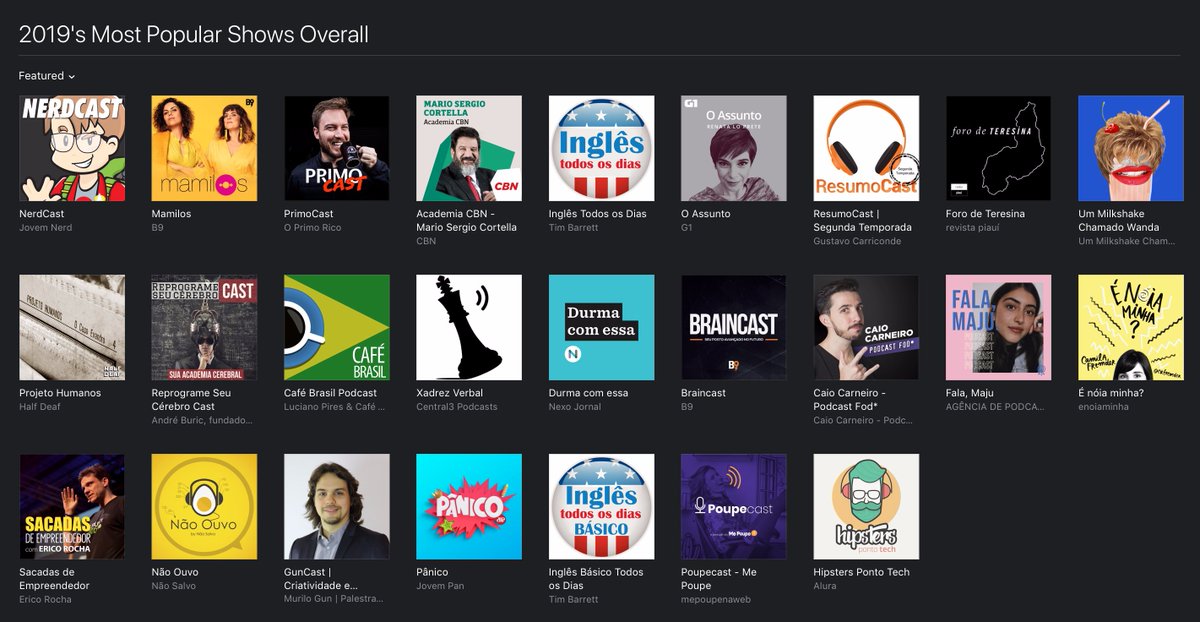Click Tim Barrett under Inglês Todos os Dias
The height and width of the screenshot is (622, 1200).
click(x=574, y=228)
